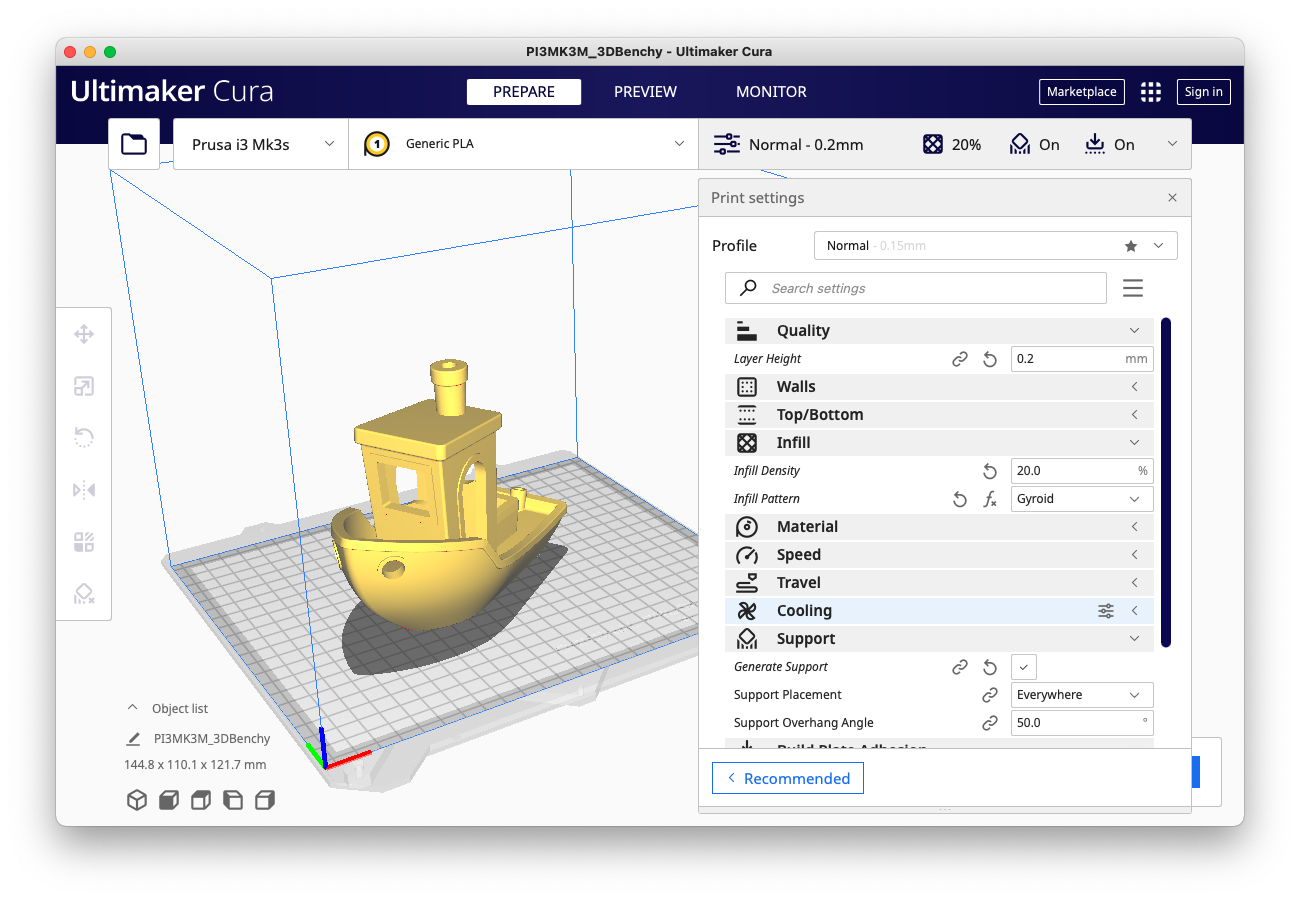Open a file using the folder icon

134,143
